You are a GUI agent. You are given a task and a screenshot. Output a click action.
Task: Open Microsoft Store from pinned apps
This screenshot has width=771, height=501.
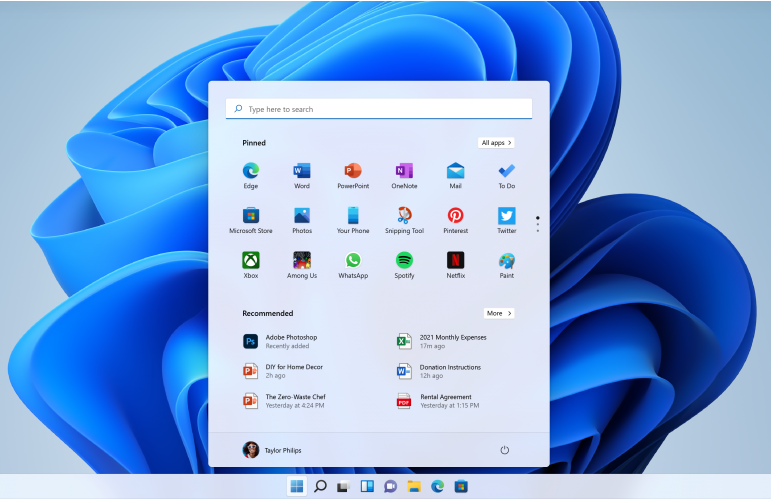pyautogui.click(x=251, y=221)
